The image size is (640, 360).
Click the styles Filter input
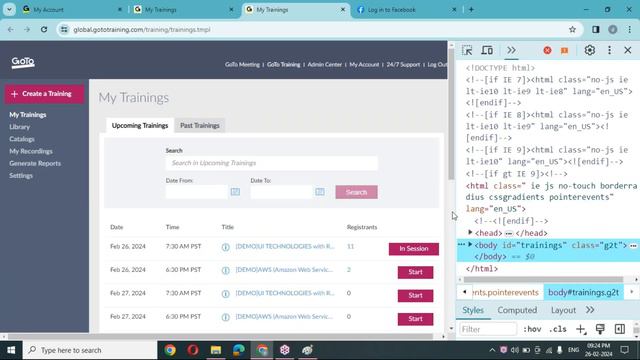488,329
